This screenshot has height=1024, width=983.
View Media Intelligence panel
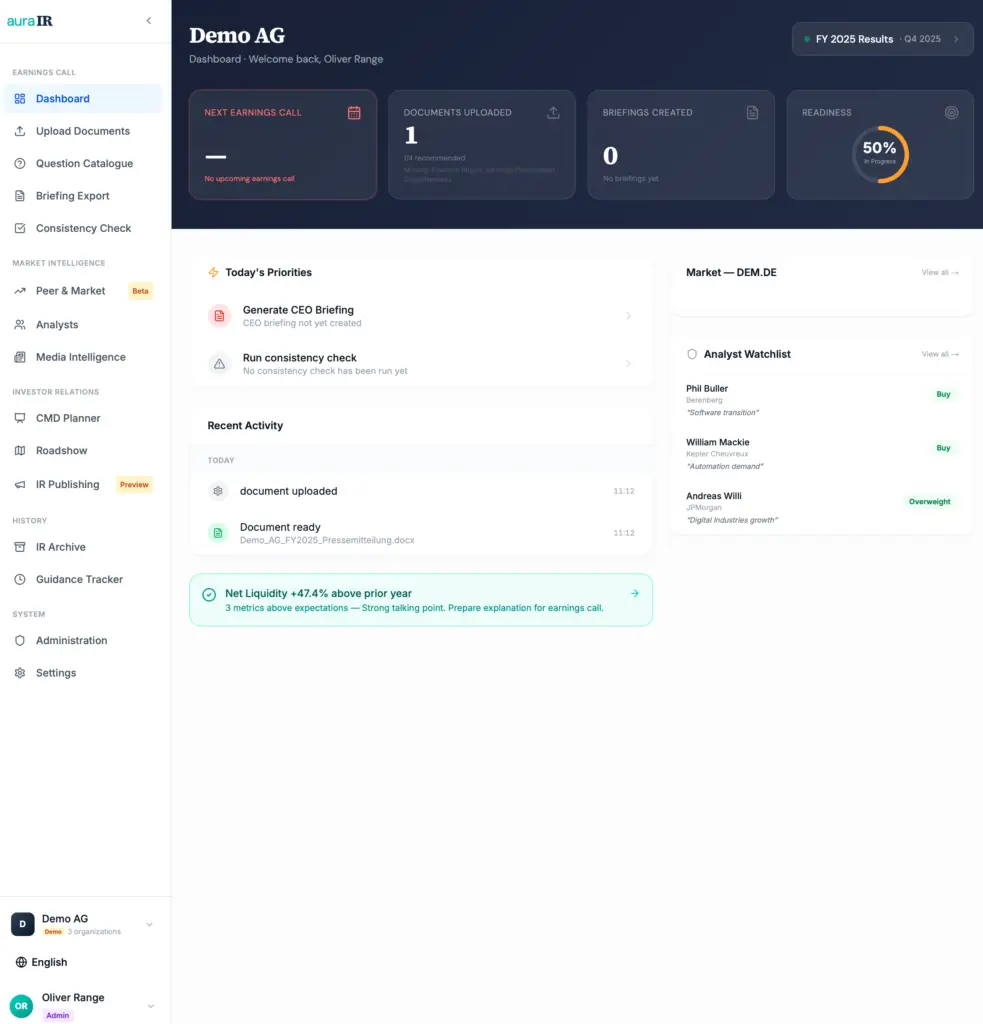(79, 357)
